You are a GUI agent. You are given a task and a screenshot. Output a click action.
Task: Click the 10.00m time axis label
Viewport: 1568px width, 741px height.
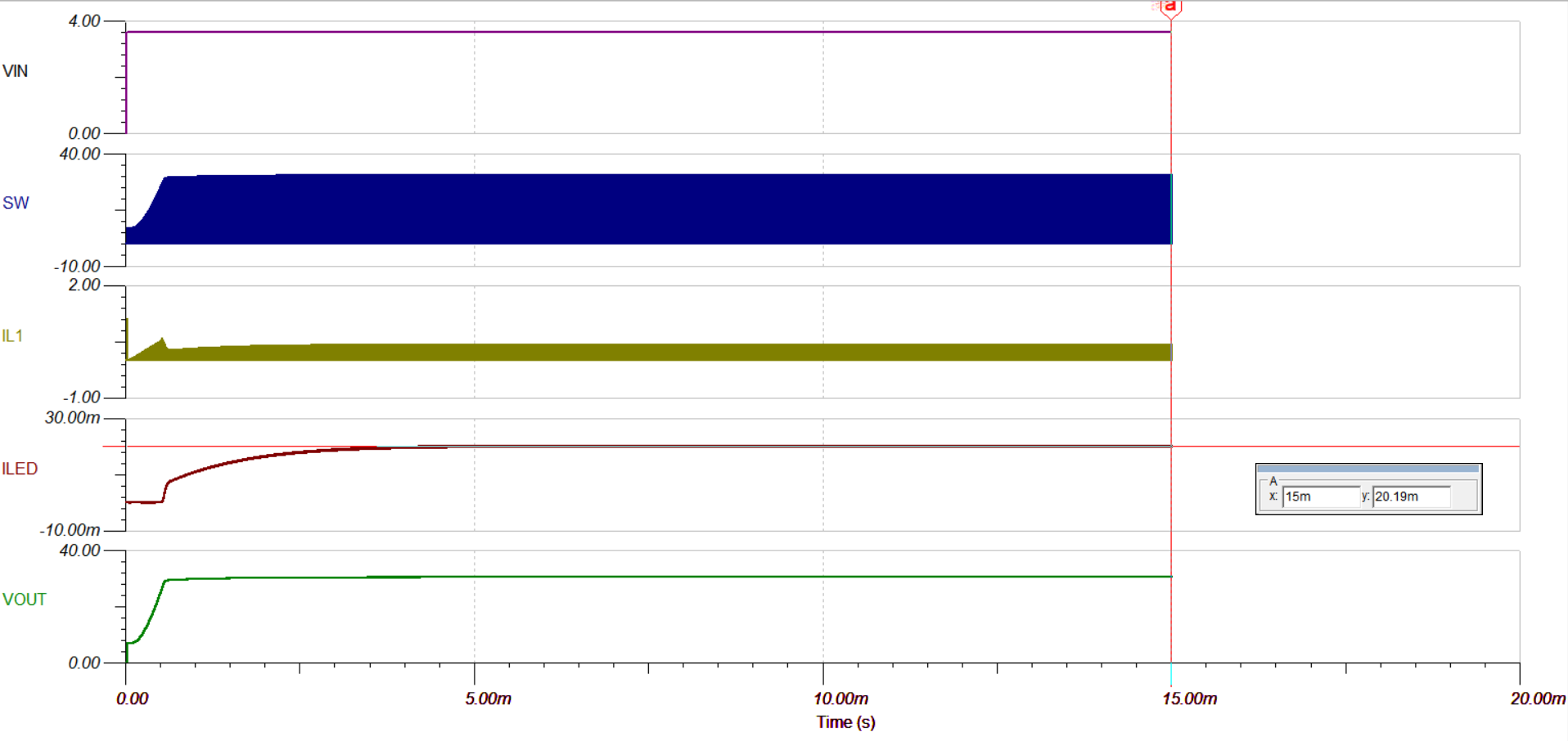840,698
